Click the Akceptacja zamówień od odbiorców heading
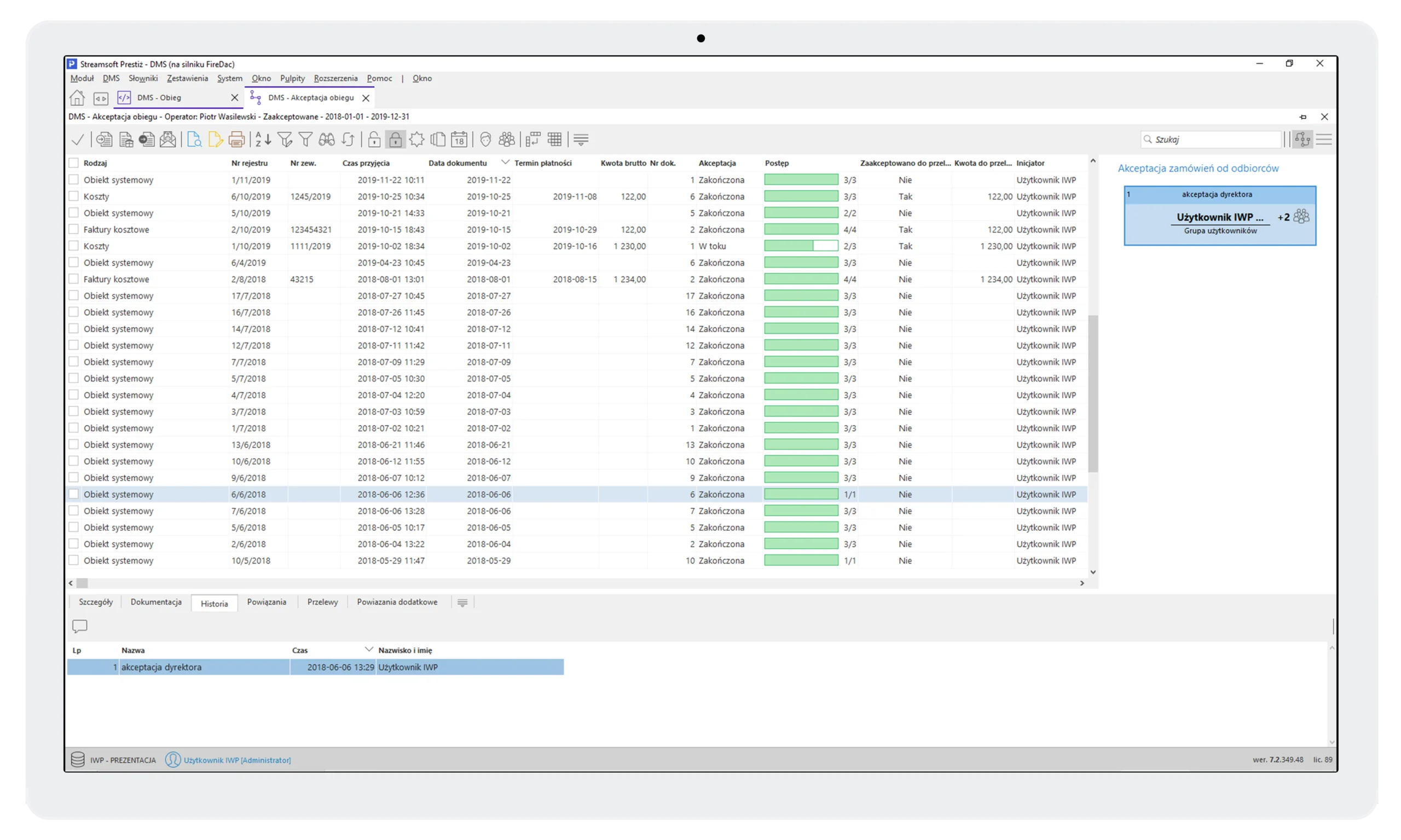 tap(1198, 168)
